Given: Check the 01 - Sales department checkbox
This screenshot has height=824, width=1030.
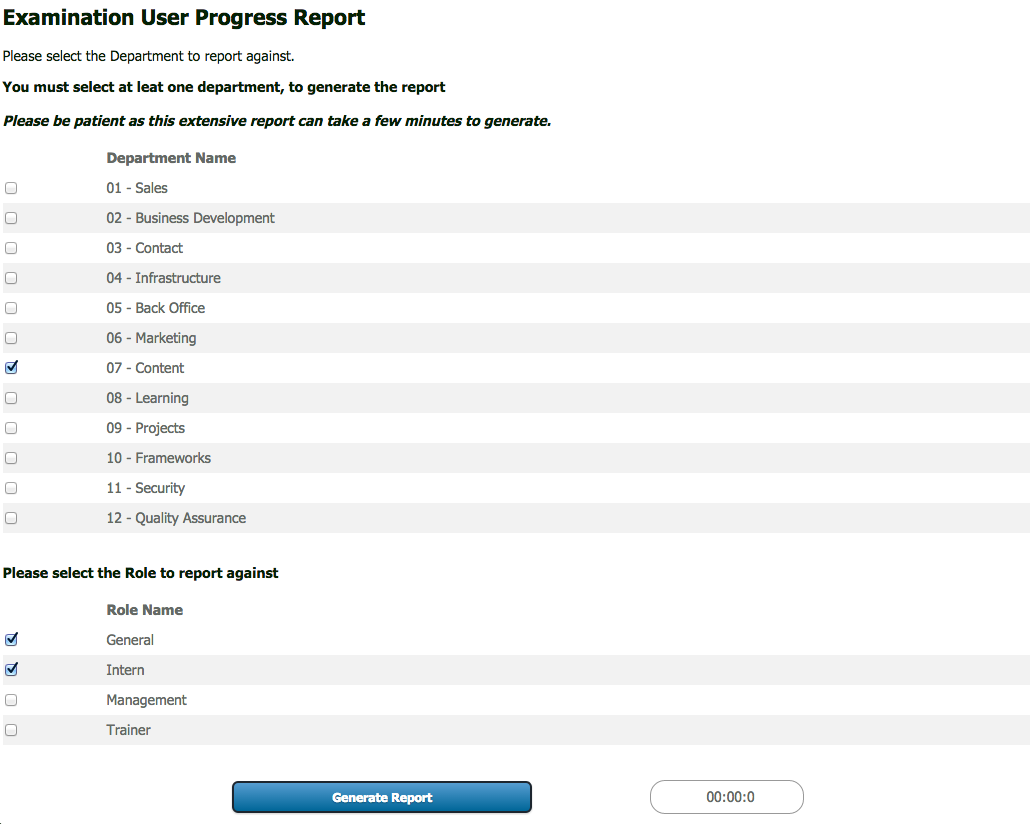Looking at the screenshot, I should click(10, 187).
